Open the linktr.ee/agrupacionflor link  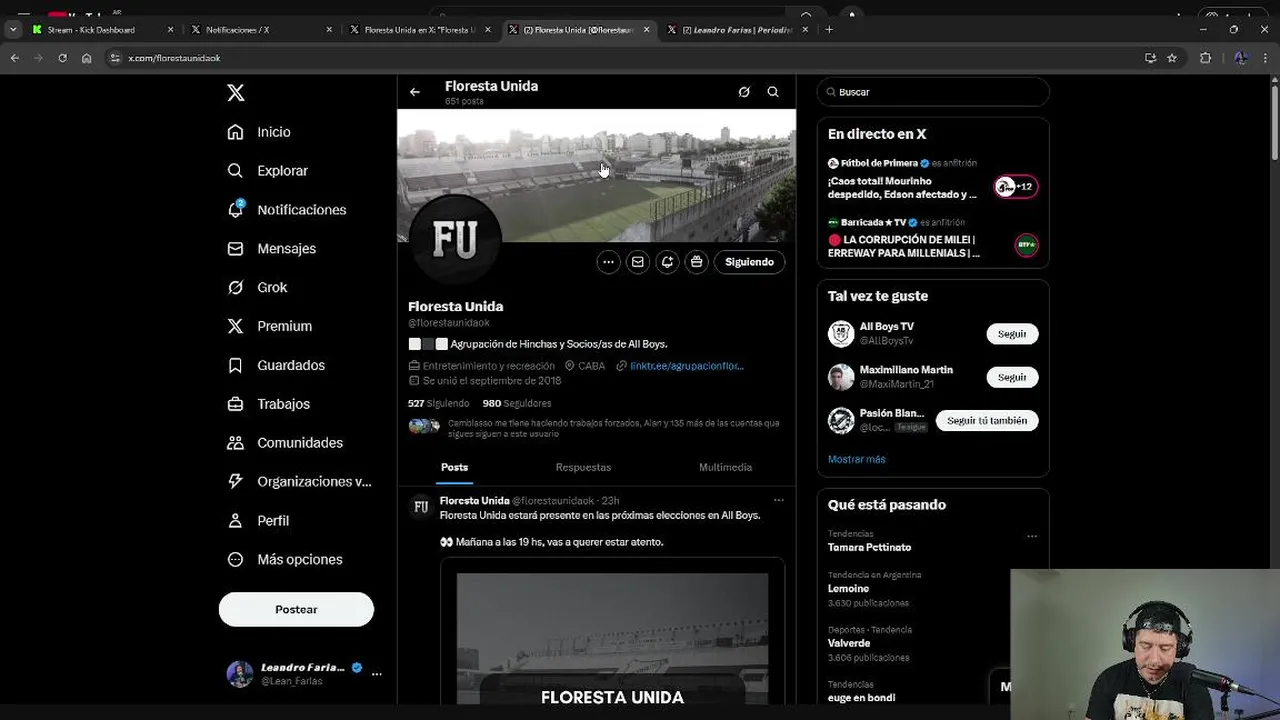(x=686, y=366)
